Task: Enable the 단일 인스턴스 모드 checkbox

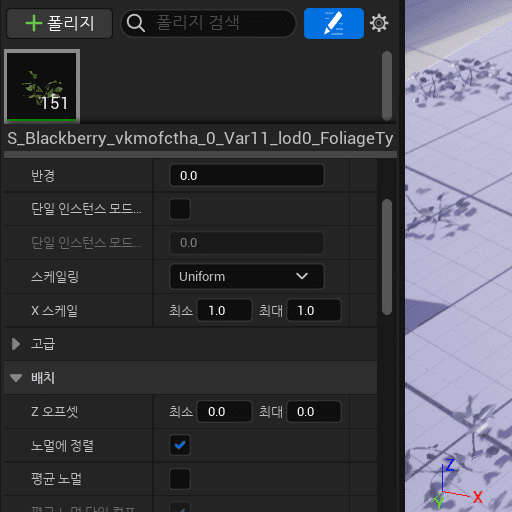Action: point(180,209)
